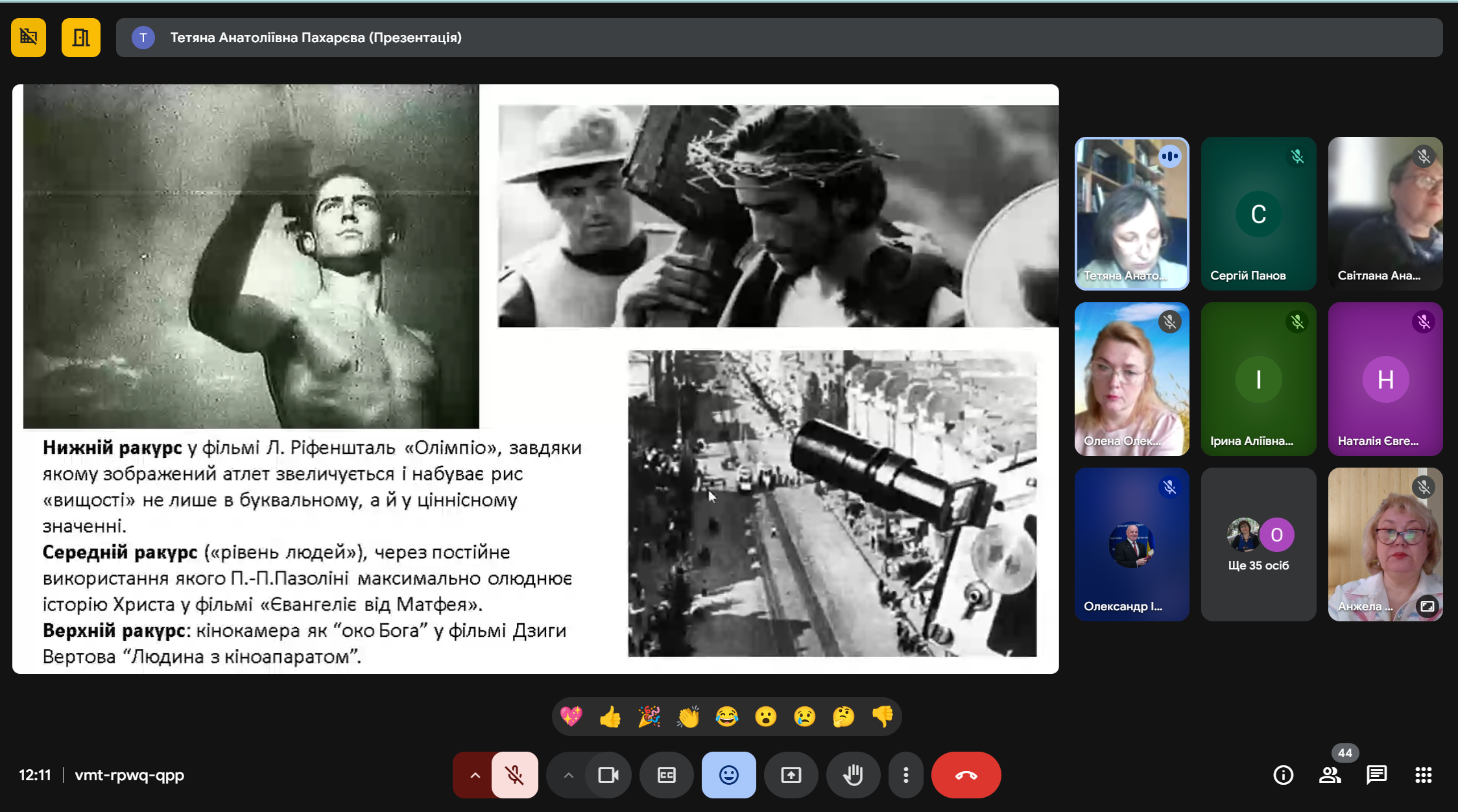This screenshot has height=812, width=1458.
Task: Toggle the camera on or off
Action: pyautogui.click(x=608, y=775)
